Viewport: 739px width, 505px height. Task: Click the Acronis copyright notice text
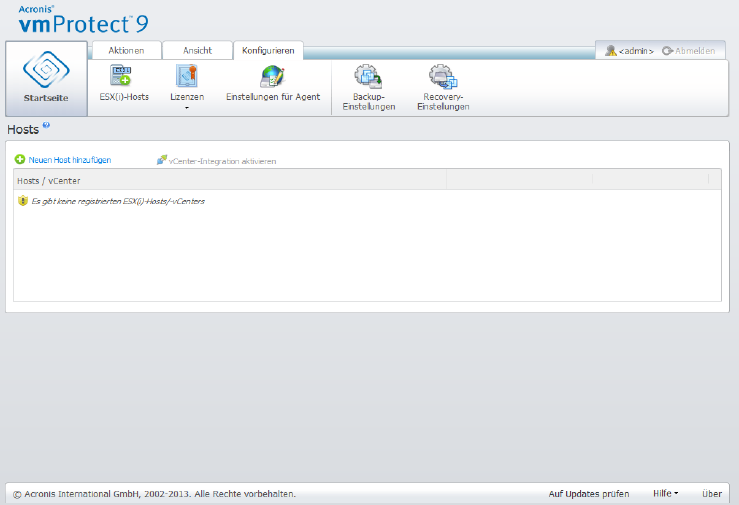tap(154, 494)
